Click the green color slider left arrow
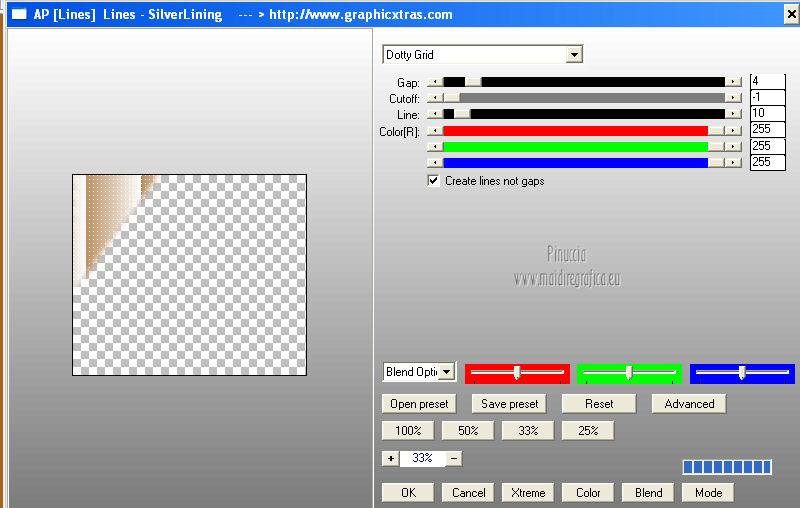 (435, 147)
